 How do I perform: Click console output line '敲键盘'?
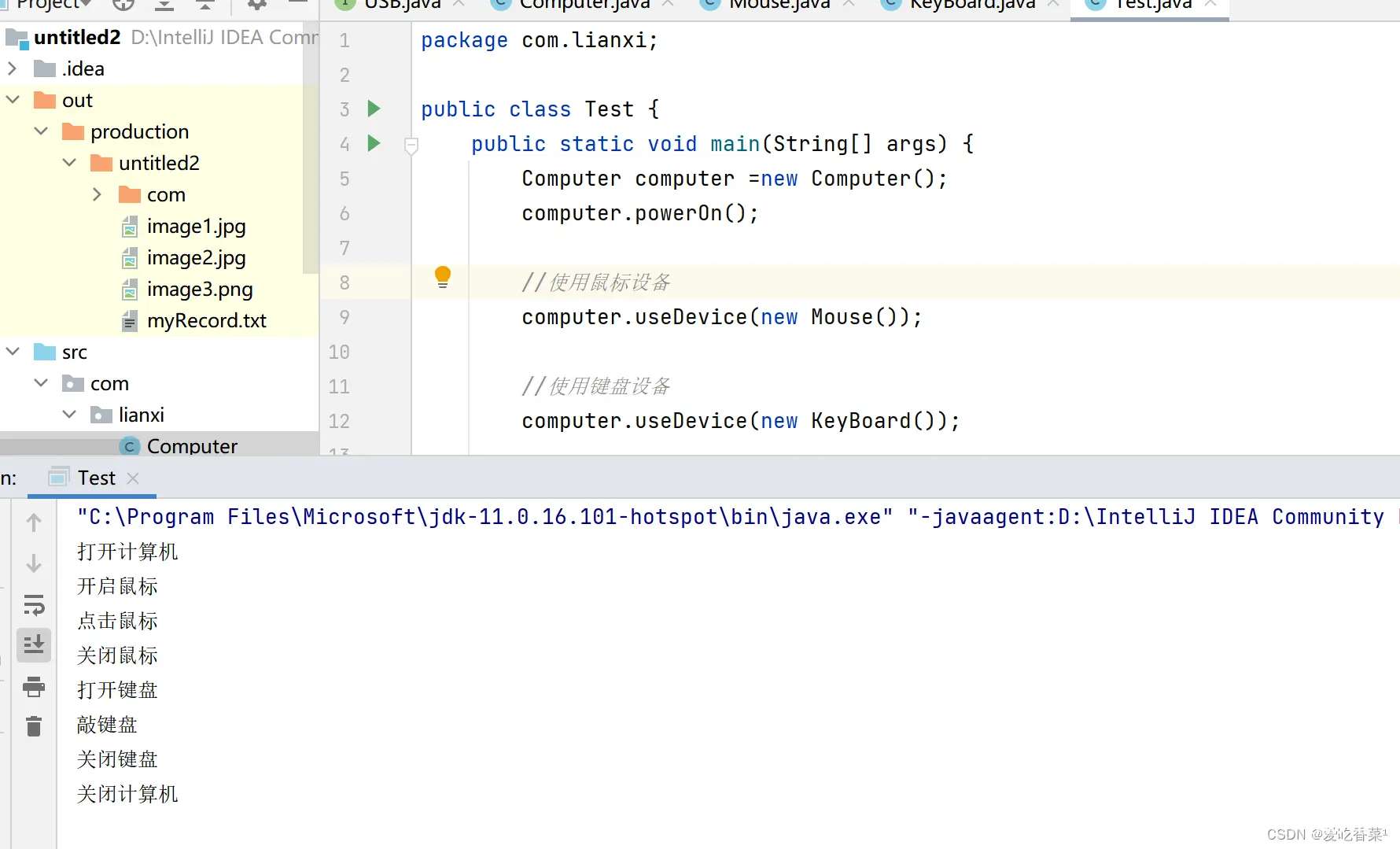point(107,725)
